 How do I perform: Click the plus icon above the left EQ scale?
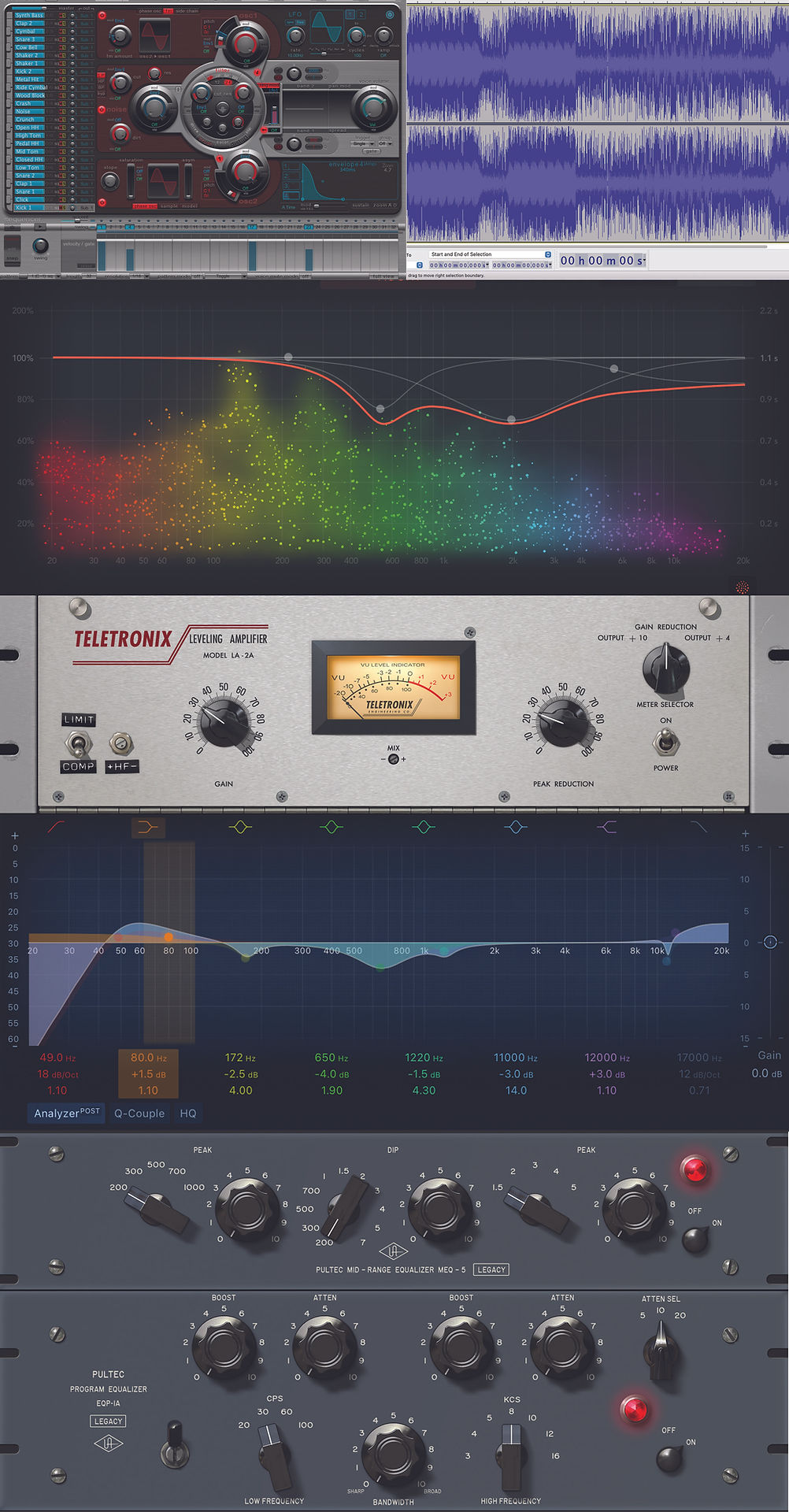(15, 835)
